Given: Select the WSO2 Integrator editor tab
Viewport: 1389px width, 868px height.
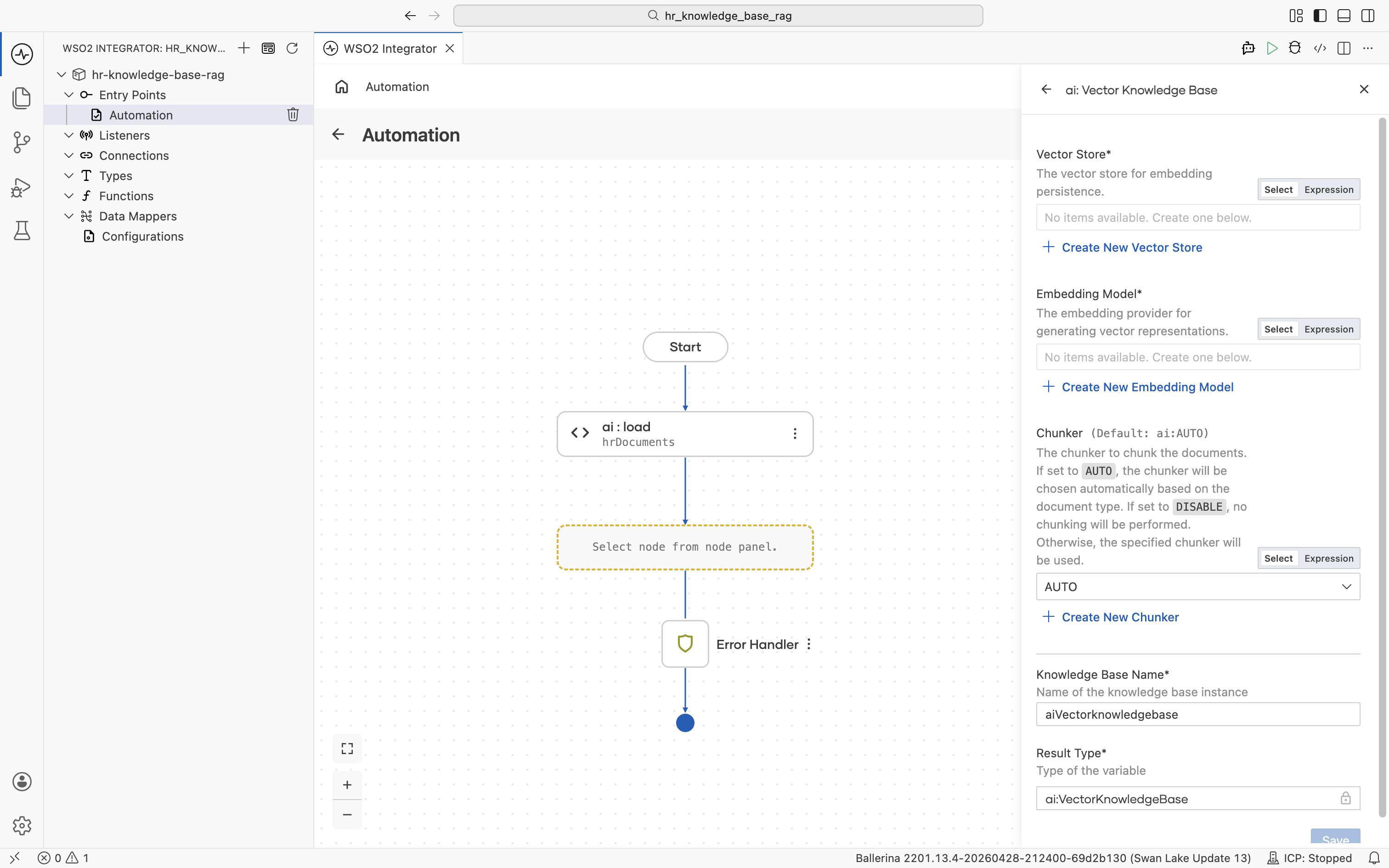Looking at the screenshot, I should pyautogui.click(x=389, y=48).
